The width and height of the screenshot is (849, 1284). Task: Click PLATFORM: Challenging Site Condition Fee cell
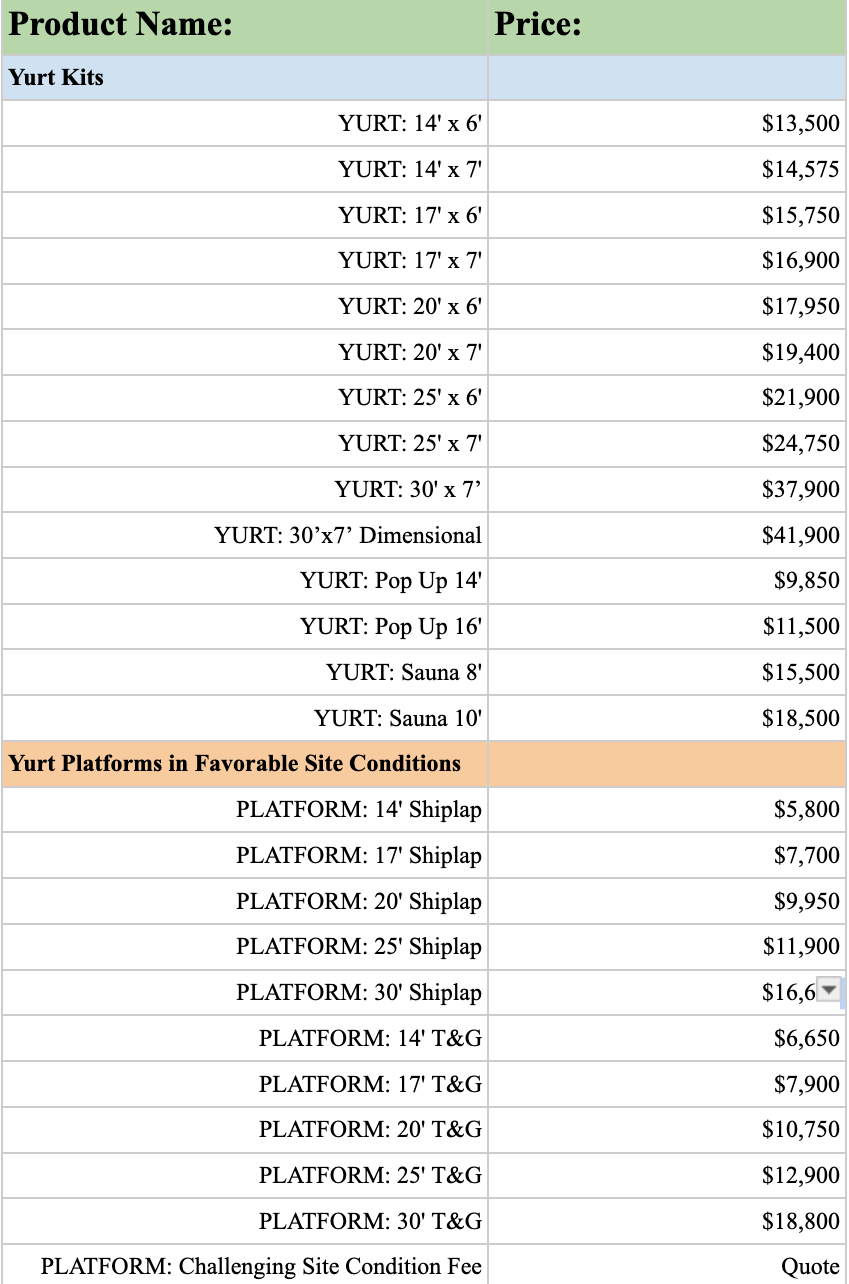pos(245,1266)
